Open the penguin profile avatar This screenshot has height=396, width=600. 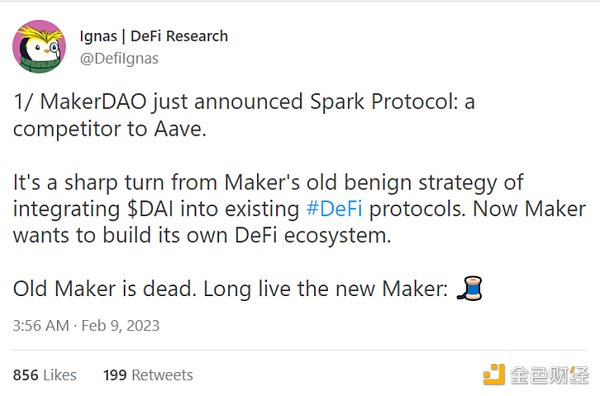39,46
